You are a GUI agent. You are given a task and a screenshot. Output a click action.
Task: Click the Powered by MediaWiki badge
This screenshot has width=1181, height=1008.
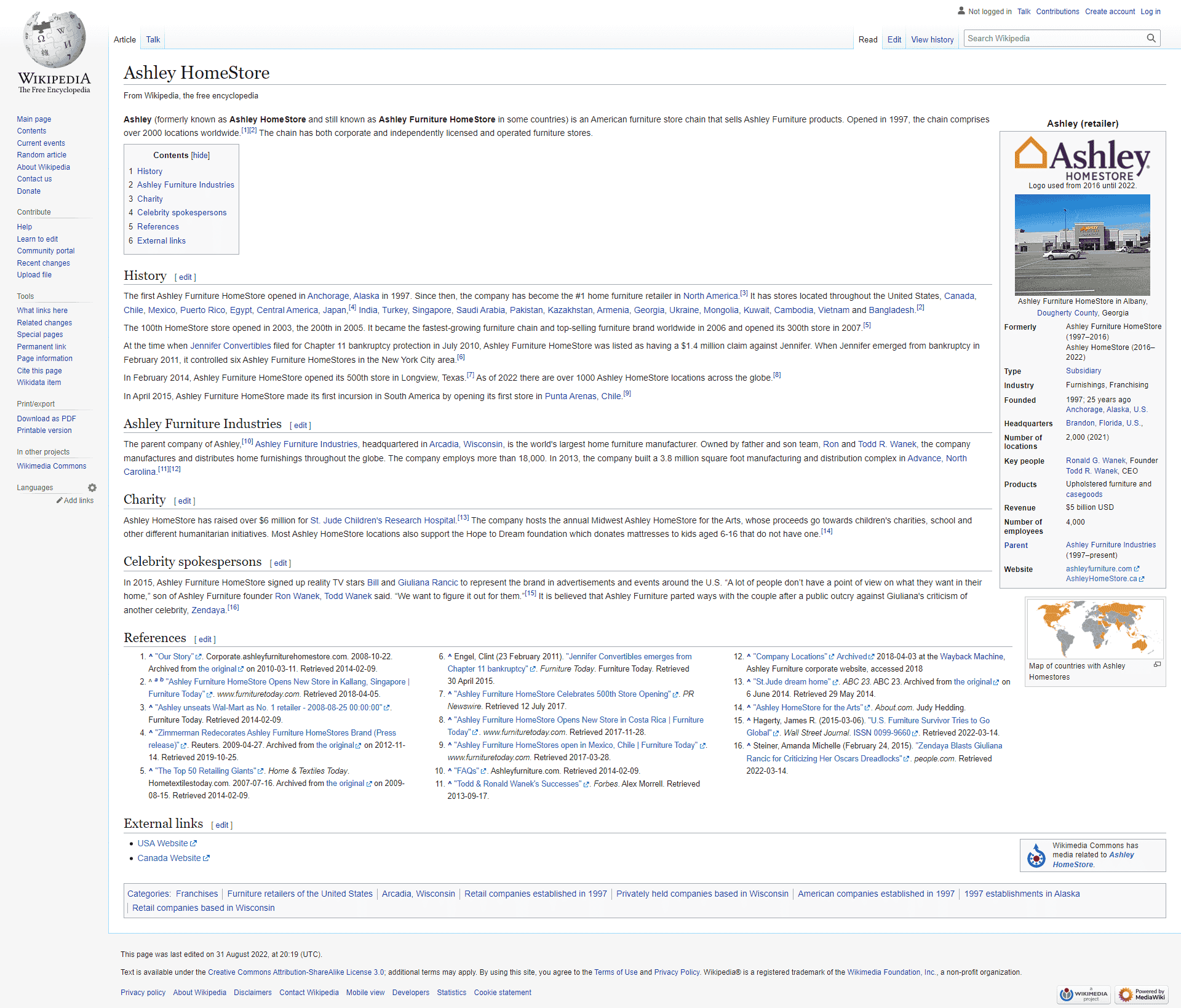pyautogui.click(x=1142, y=994)
